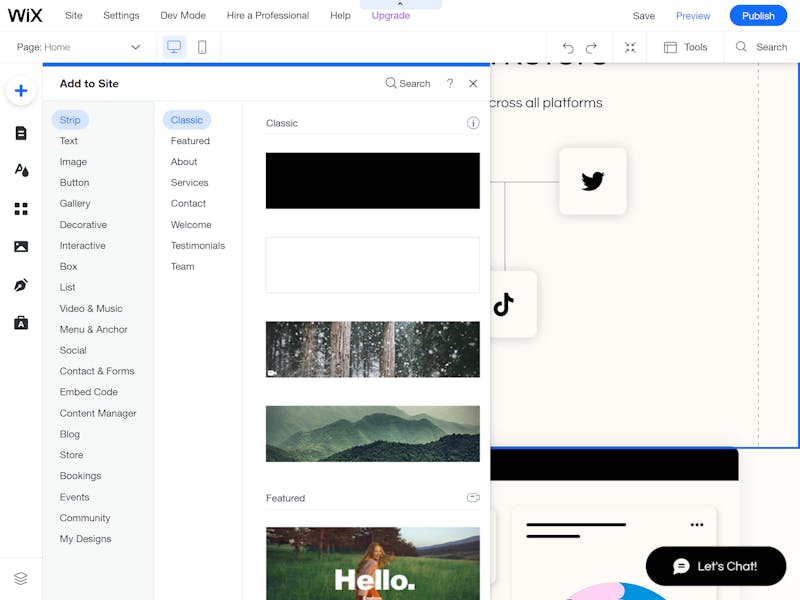Select the Image category
The image size is (800, 600).
pyautogui.click(x=73, y=162)
